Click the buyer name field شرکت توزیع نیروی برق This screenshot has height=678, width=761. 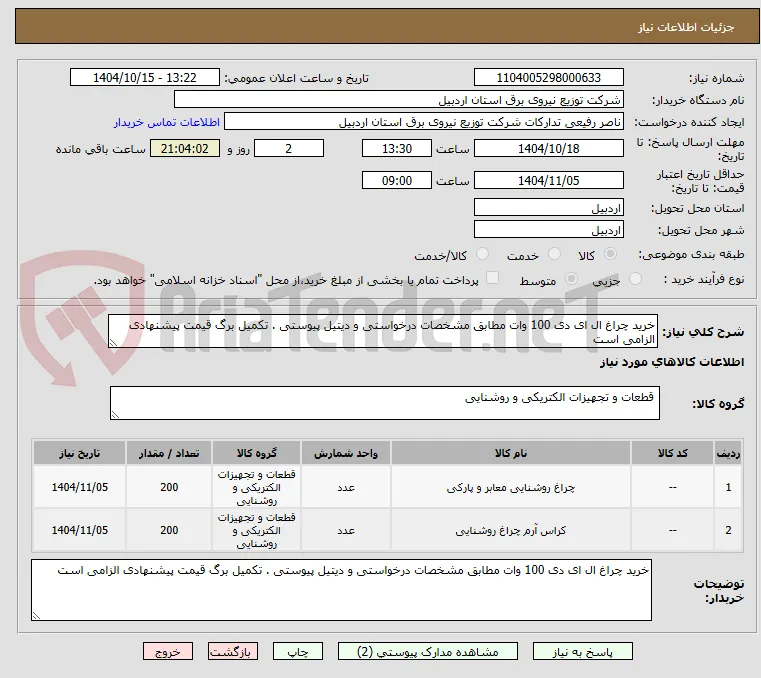pos(398,99)
